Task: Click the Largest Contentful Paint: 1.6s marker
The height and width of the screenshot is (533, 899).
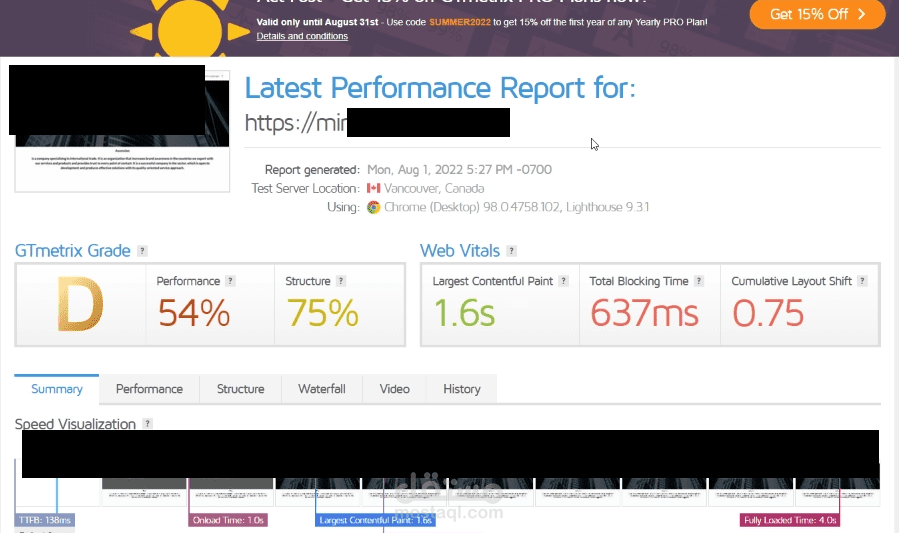Action: (375, 520)
